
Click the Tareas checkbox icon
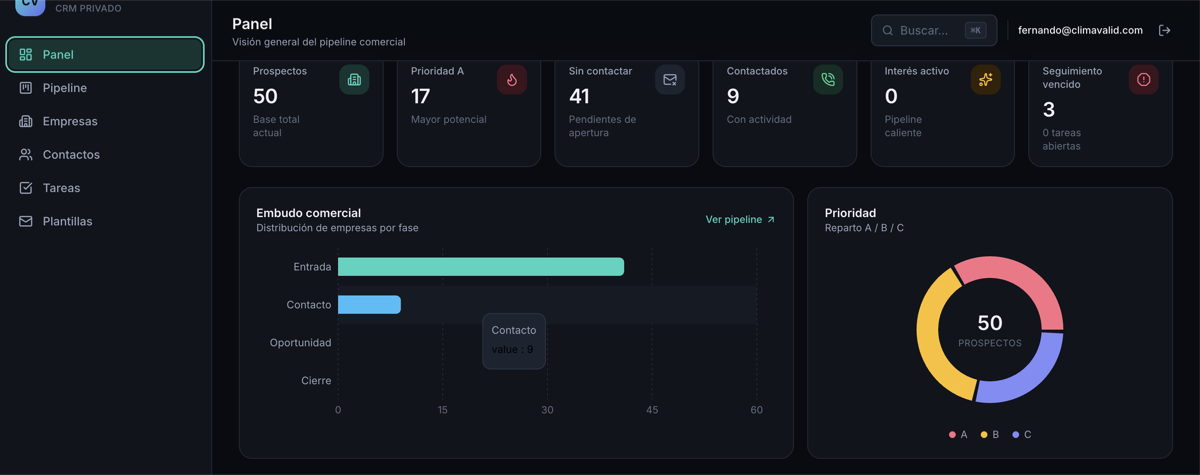pos(26,188)
